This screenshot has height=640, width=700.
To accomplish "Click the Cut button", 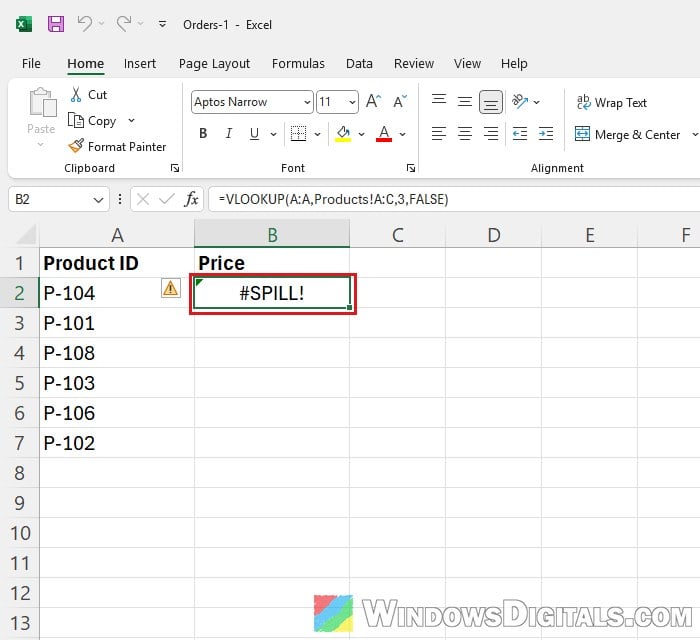I will pos(88,95).
